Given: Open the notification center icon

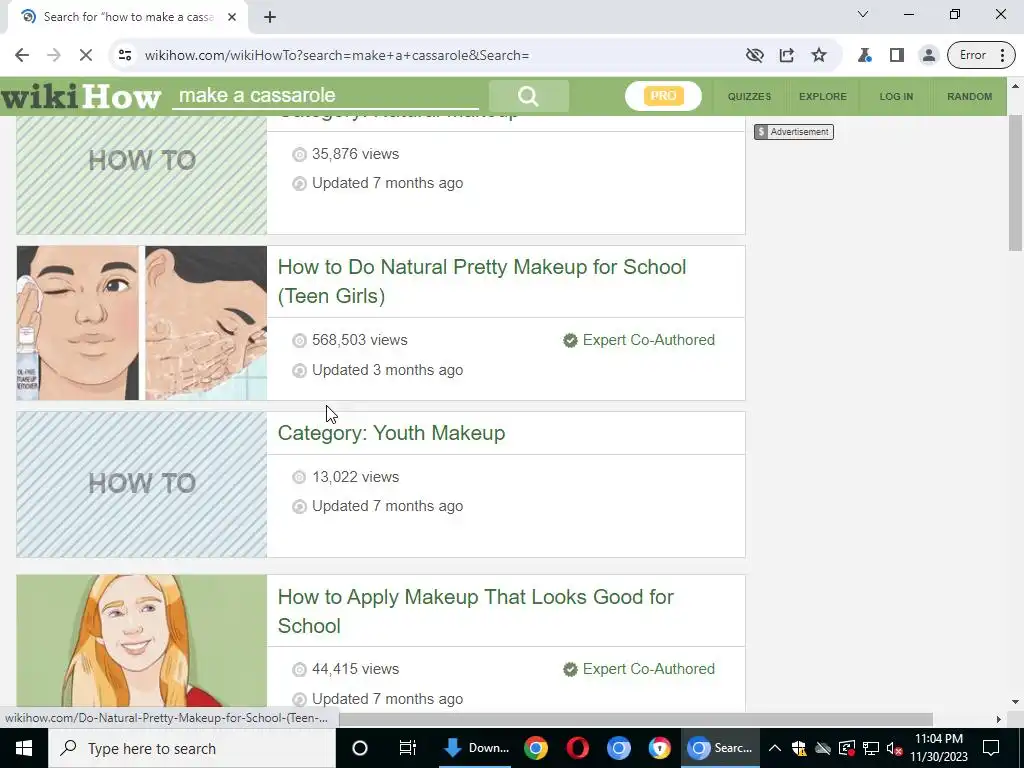Looking at the screenshot, I should point(991,748).
